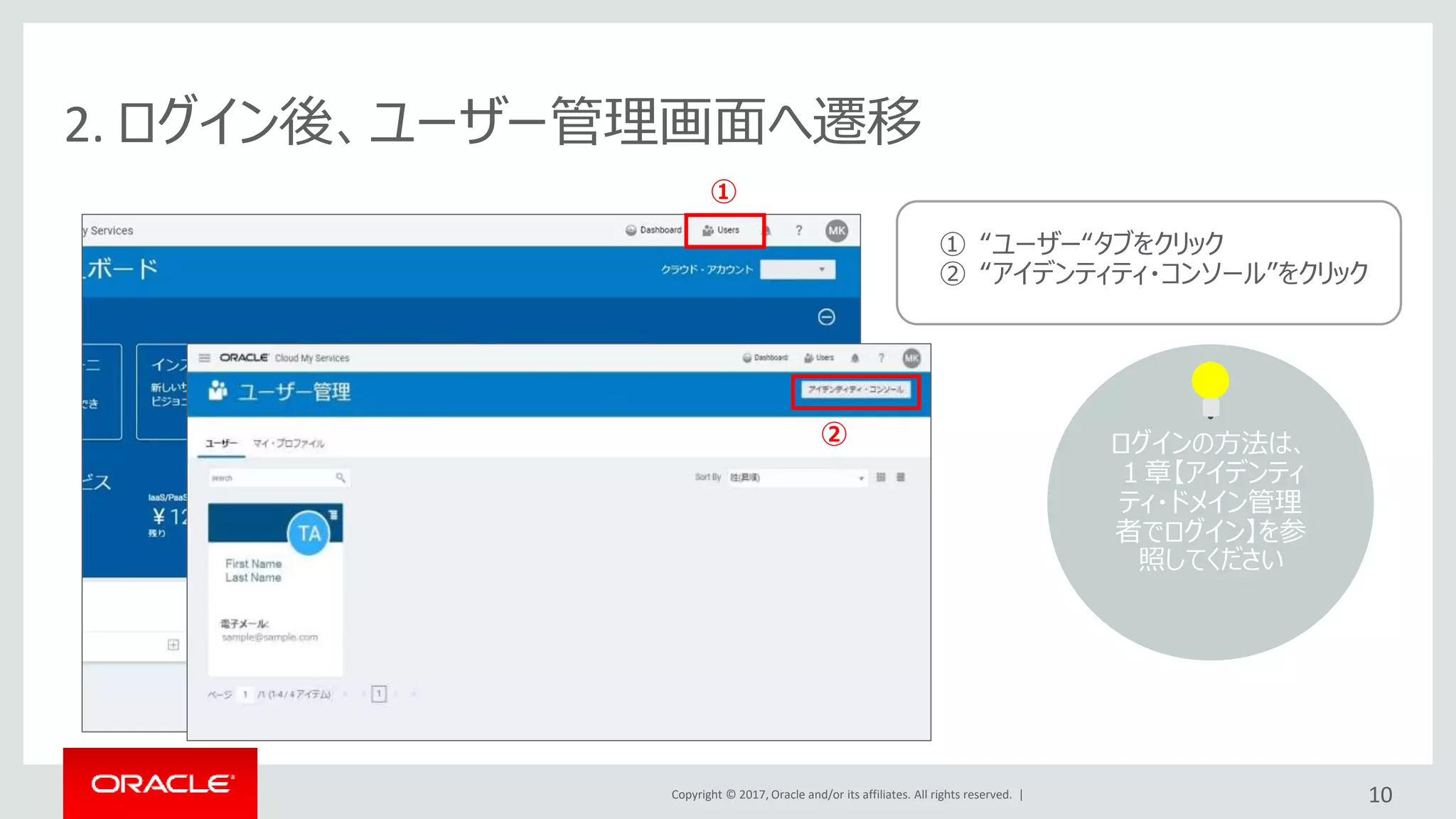Open Users tab in the dashboard window
The width and height of the screenshot is (1456, 819).
[721, 230]
